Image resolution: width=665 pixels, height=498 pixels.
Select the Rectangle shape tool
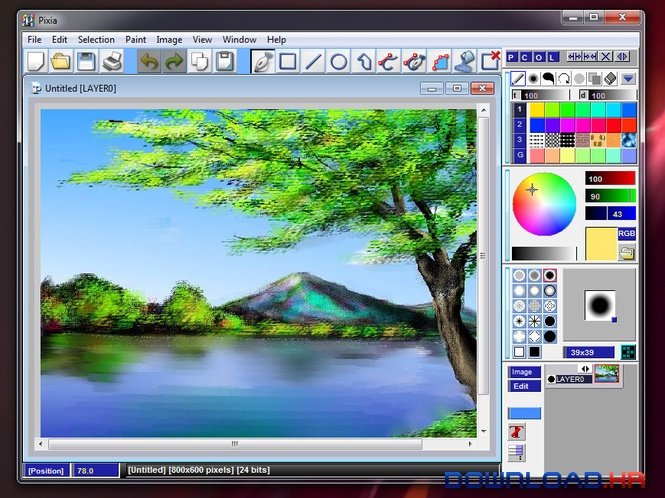[x=288, y=62]
